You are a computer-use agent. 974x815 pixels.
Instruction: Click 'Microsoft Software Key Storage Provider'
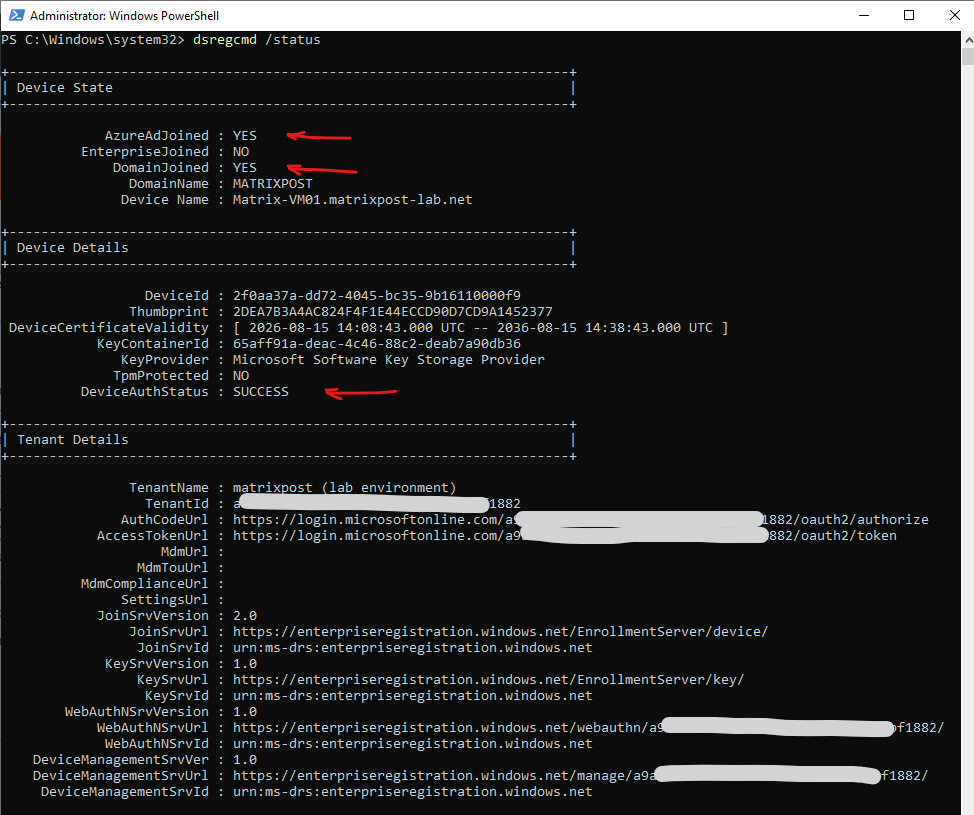(389, 360)
